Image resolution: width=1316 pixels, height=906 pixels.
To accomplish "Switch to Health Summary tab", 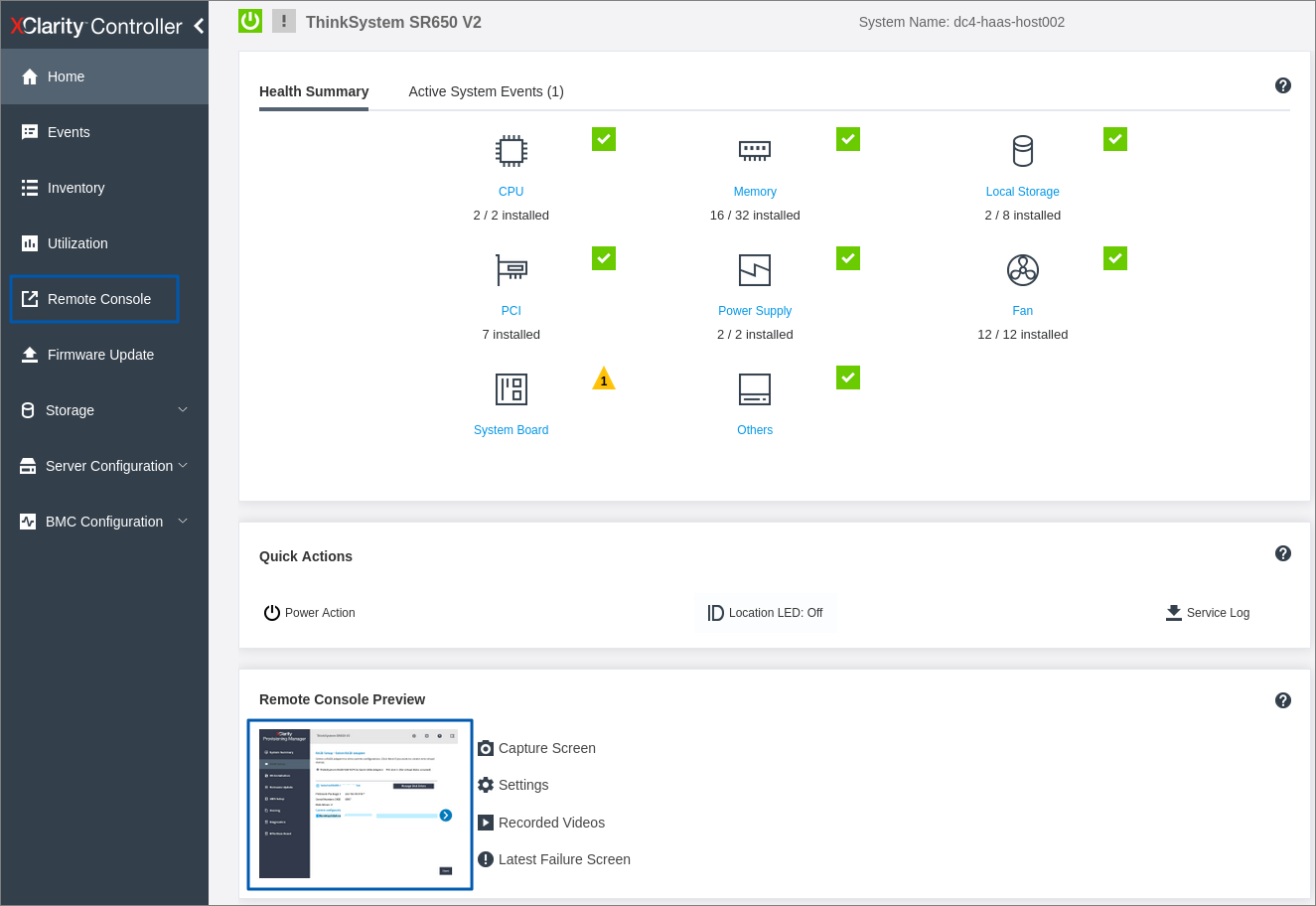I will click(314, 91).
